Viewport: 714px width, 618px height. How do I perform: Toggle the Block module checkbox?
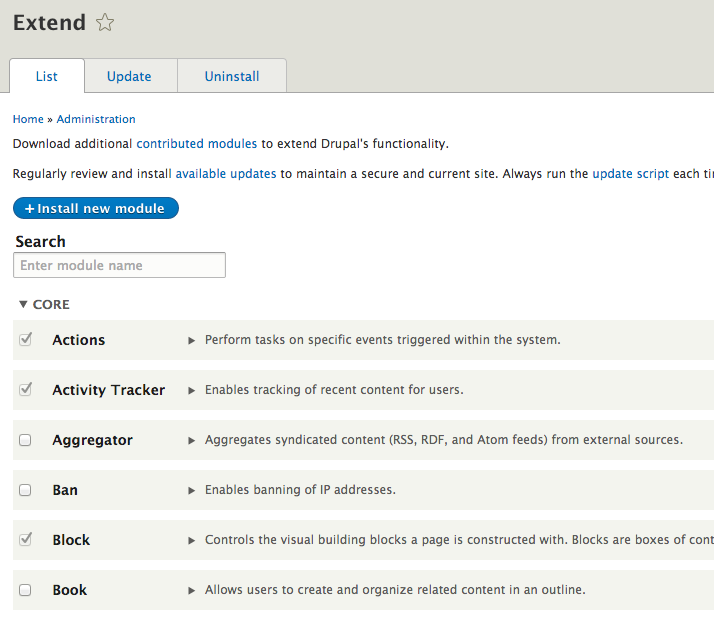click(x=26, y=539)
